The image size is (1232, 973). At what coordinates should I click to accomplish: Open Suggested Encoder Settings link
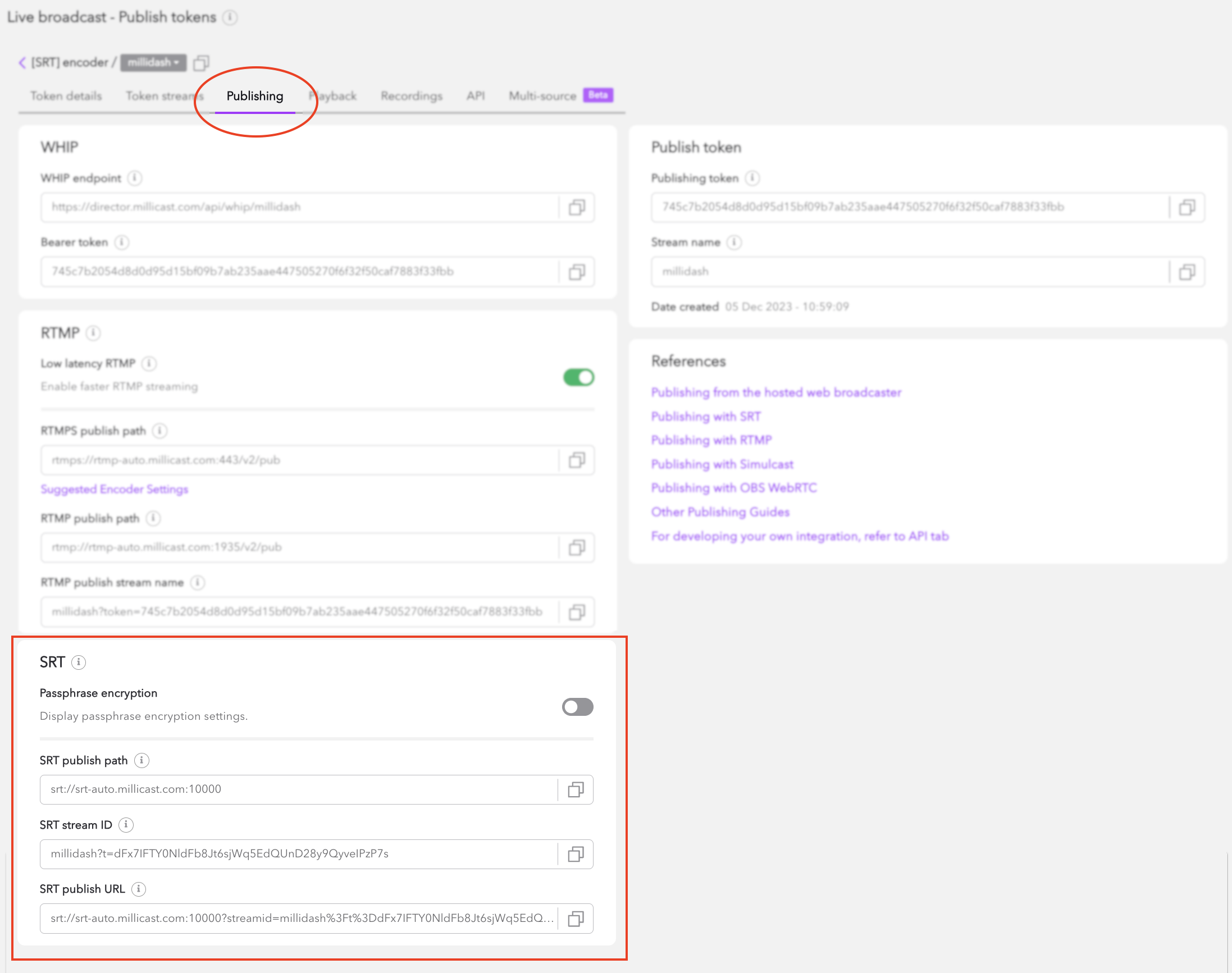[x=114, y=489]
